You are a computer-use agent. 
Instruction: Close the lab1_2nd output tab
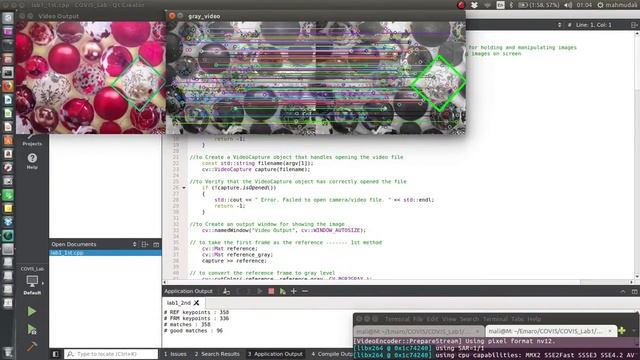coord(196,303)
